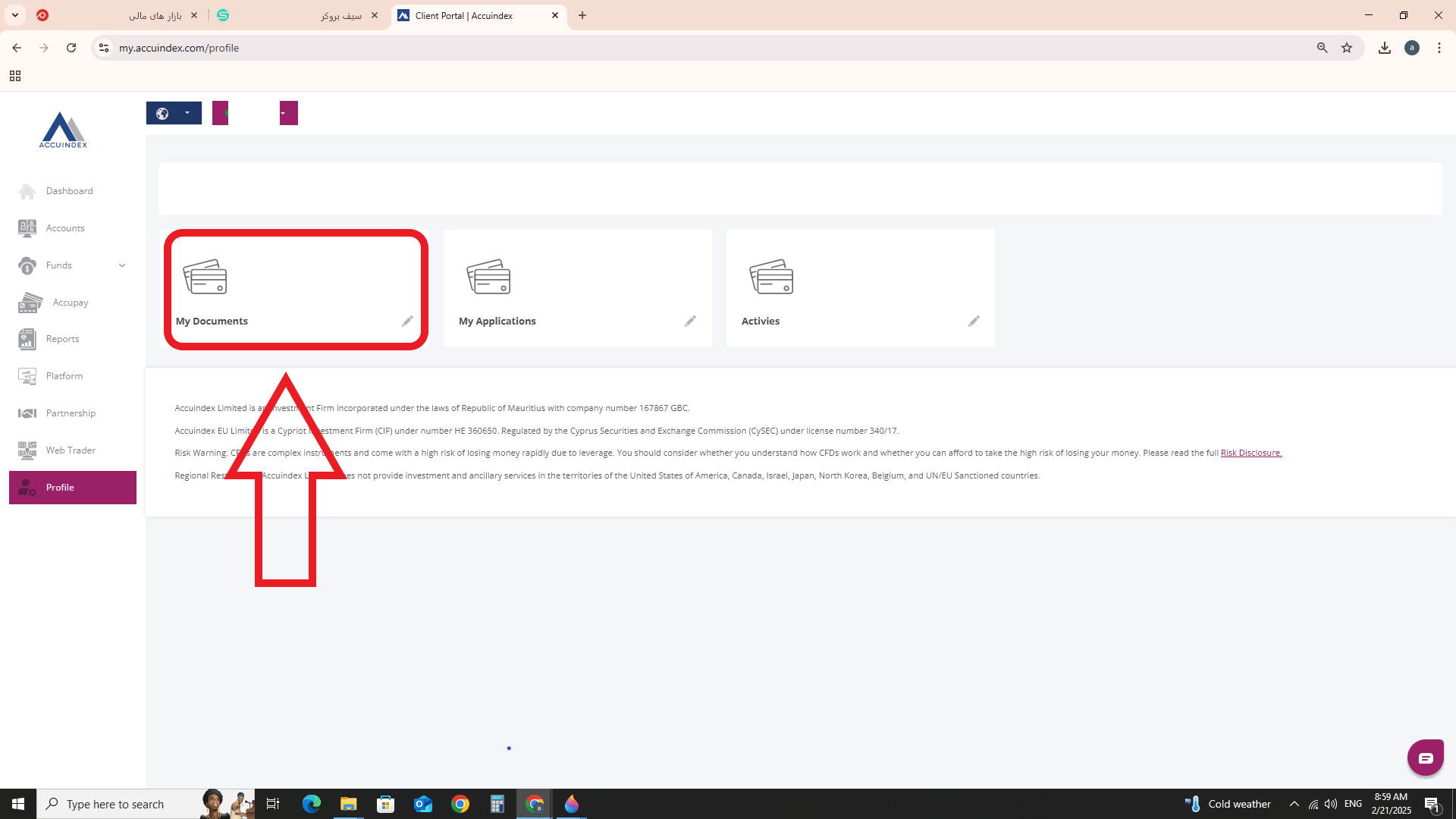Open the language globe dropdown
The height and width of the screenshot is (819, 1456).
pos(174,113)
